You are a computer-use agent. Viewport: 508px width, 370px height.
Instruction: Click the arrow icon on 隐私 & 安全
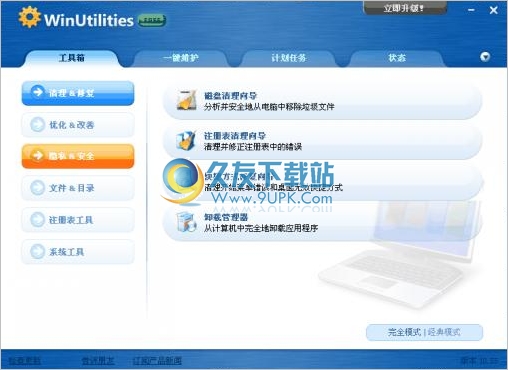(37, 155)
